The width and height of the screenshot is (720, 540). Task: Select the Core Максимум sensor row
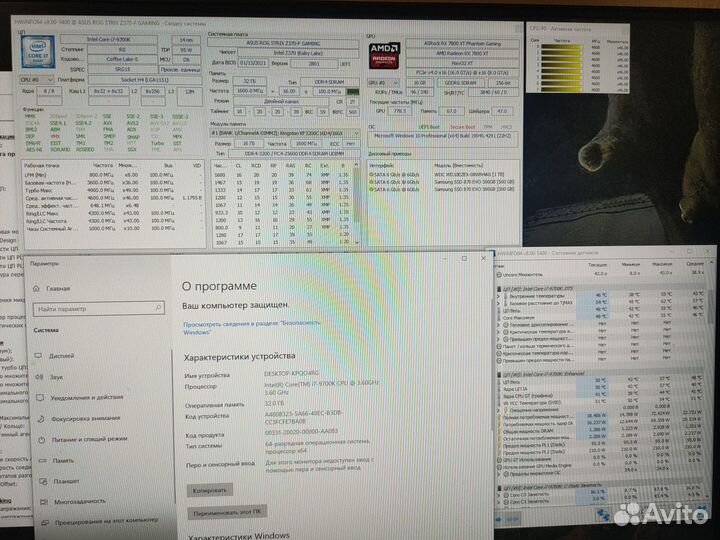point(602,317)
